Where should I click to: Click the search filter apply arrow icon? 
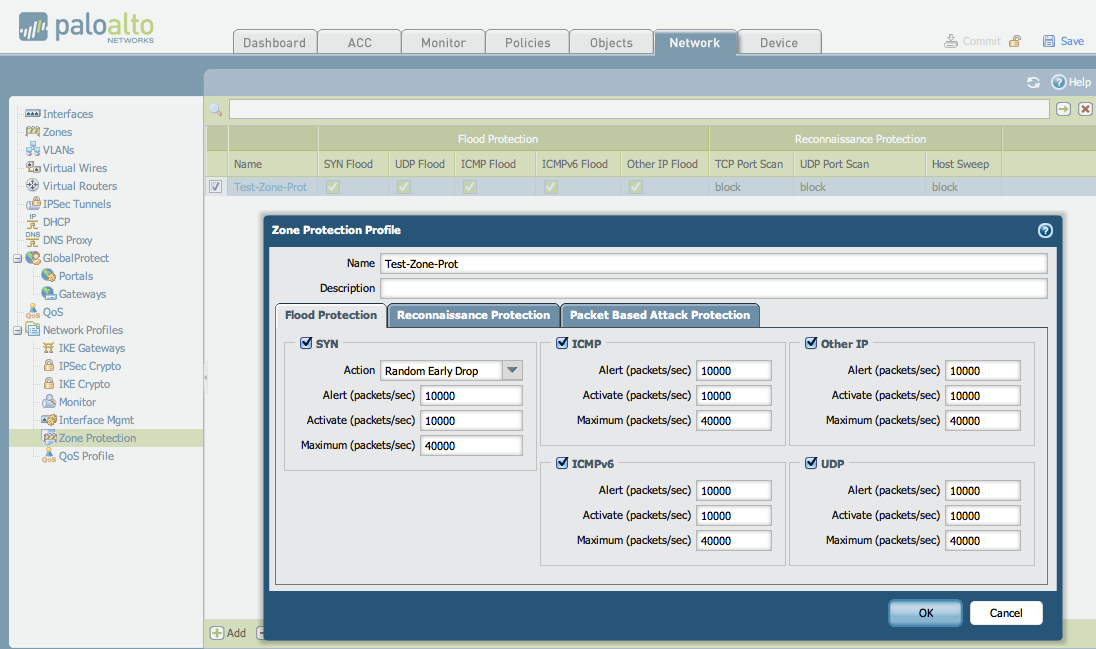click(1063, 109)
